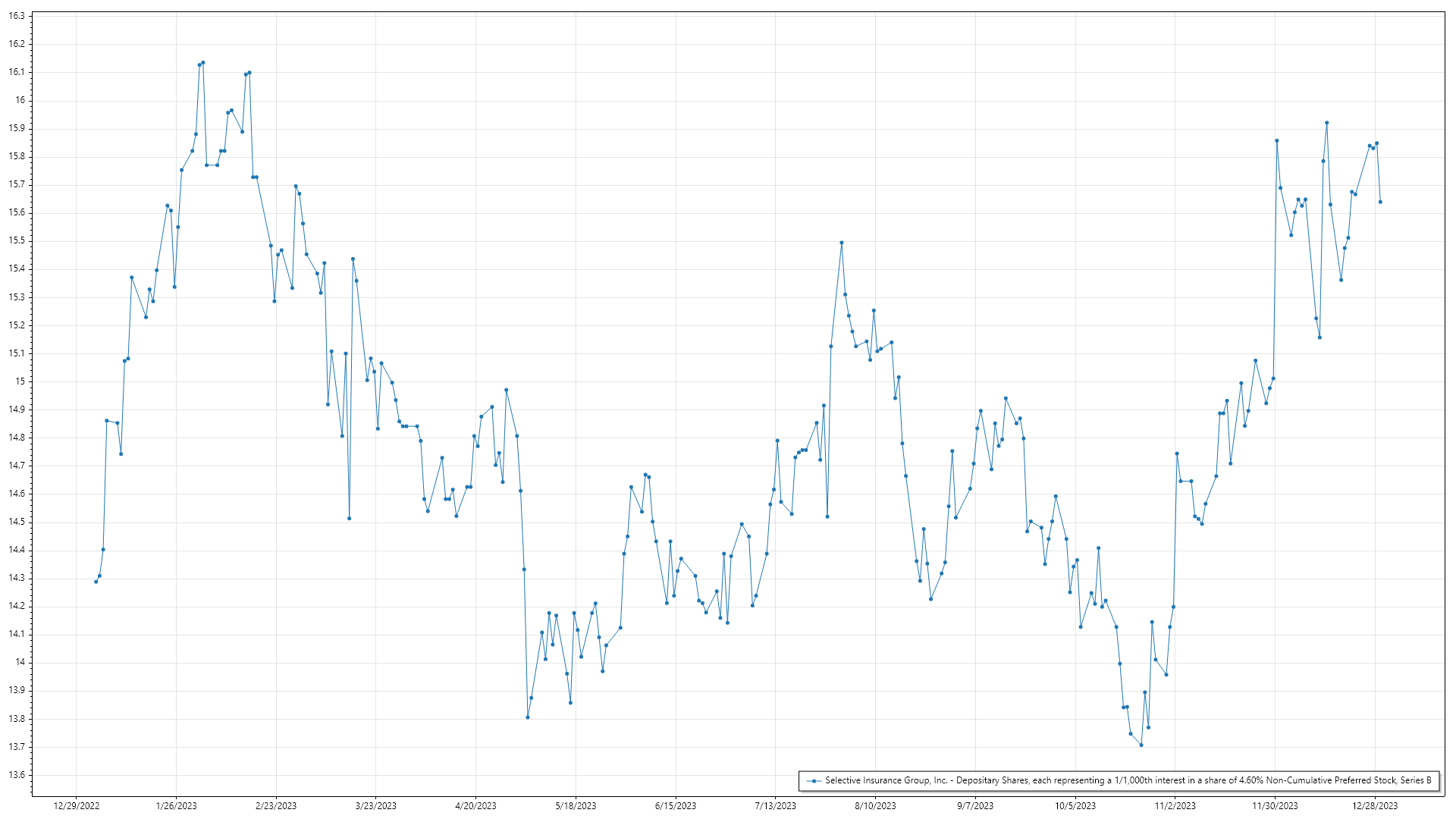Image resolution: width=1456 pixels, height=819 pixels.
Task: Click the last data point of the series
Action: click(x=1380, y=202)
